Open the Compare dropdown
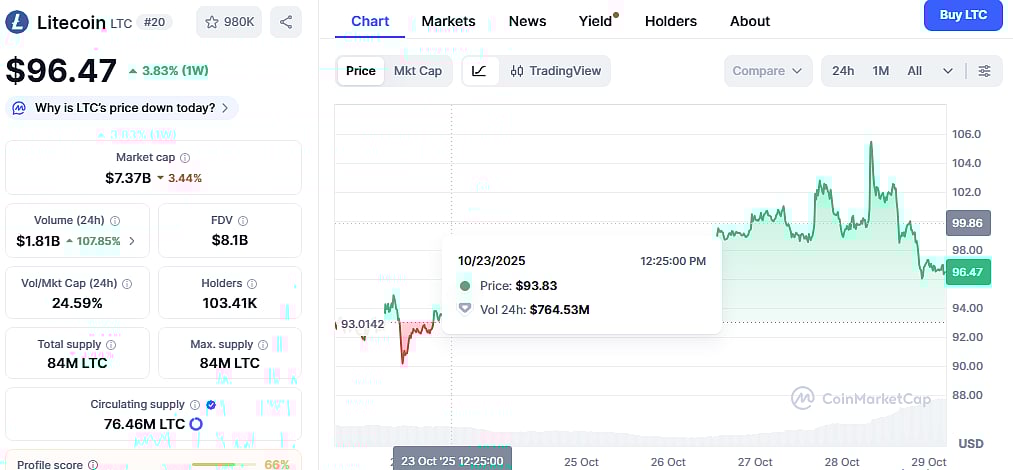Image resolution: width=1013 pixels, height=470 pixels. pos(767,71)
